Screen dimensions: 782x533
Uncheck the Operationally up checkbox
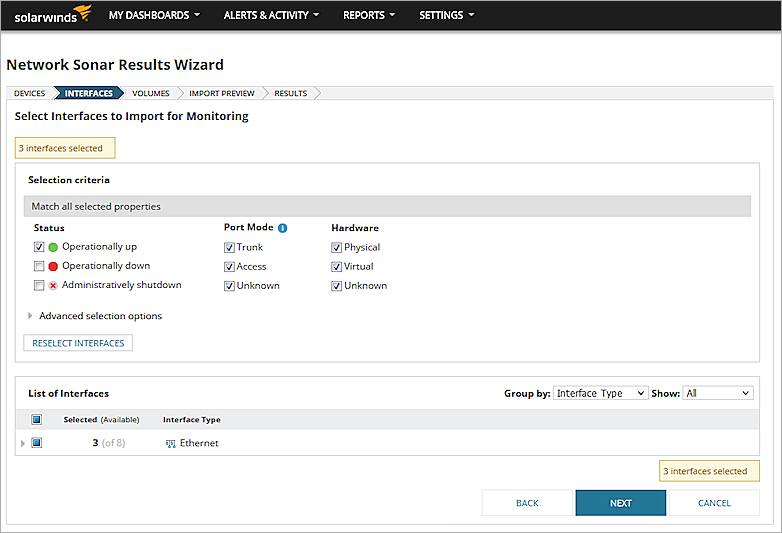click(x=39, y=247)
